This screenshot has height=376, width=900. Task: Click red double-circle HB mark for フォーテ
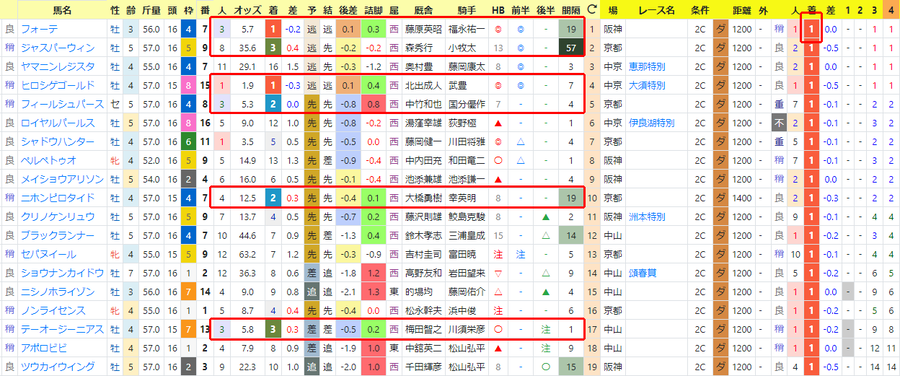(x=499, y=29)
